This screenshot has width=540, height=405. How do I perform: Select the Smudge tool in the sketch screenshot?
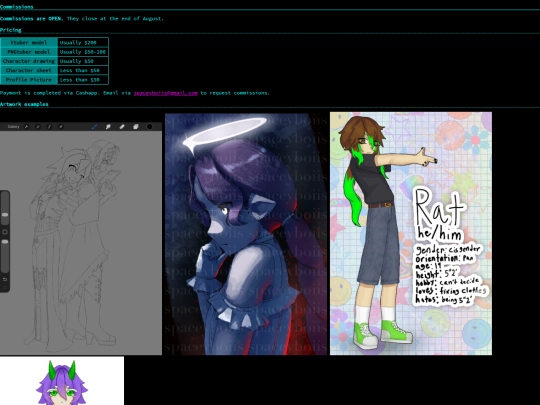pyautogui.click(x=108, y=127)
